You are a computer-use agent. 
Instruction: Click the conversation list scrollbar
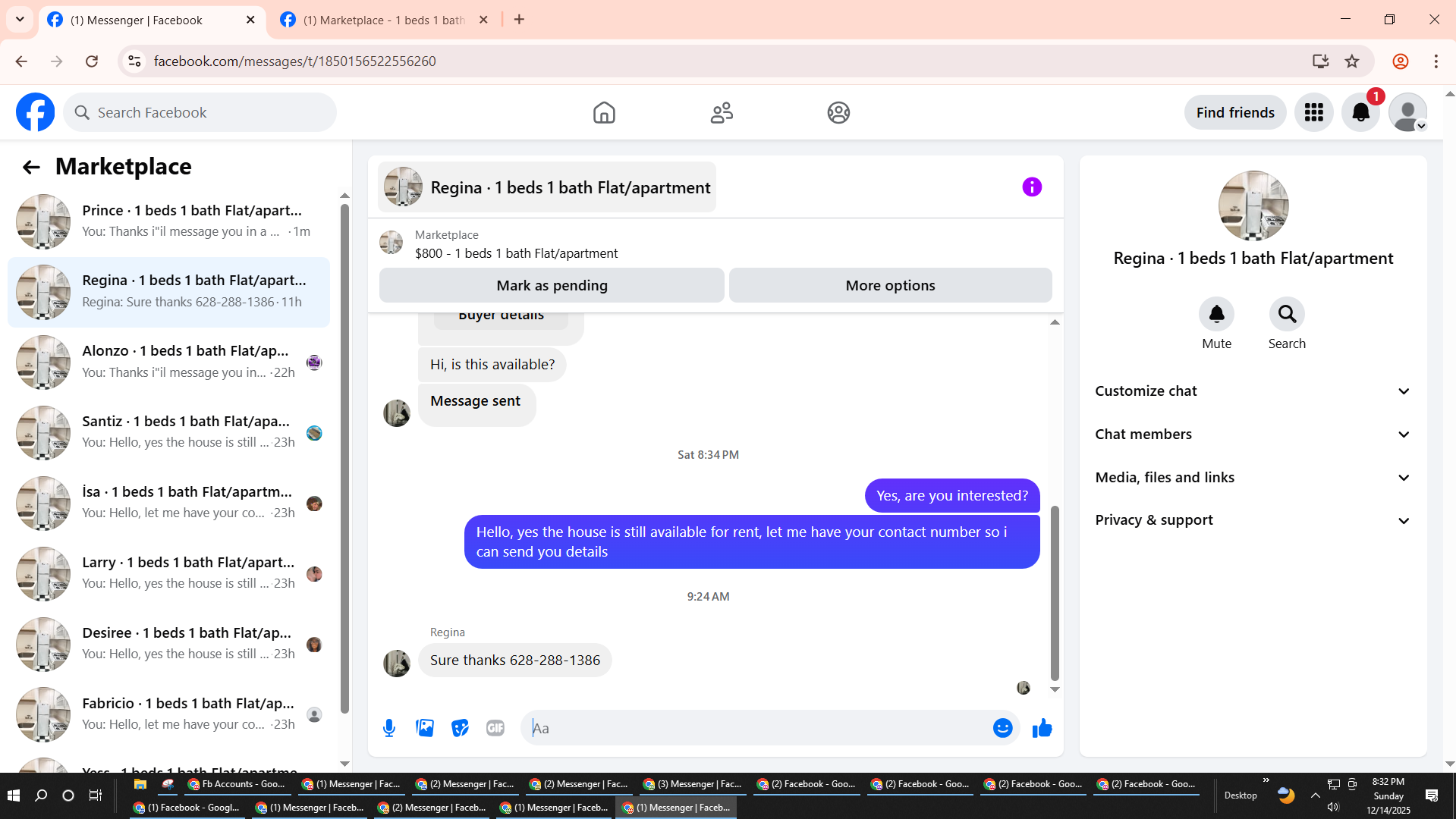pos(344,459)
